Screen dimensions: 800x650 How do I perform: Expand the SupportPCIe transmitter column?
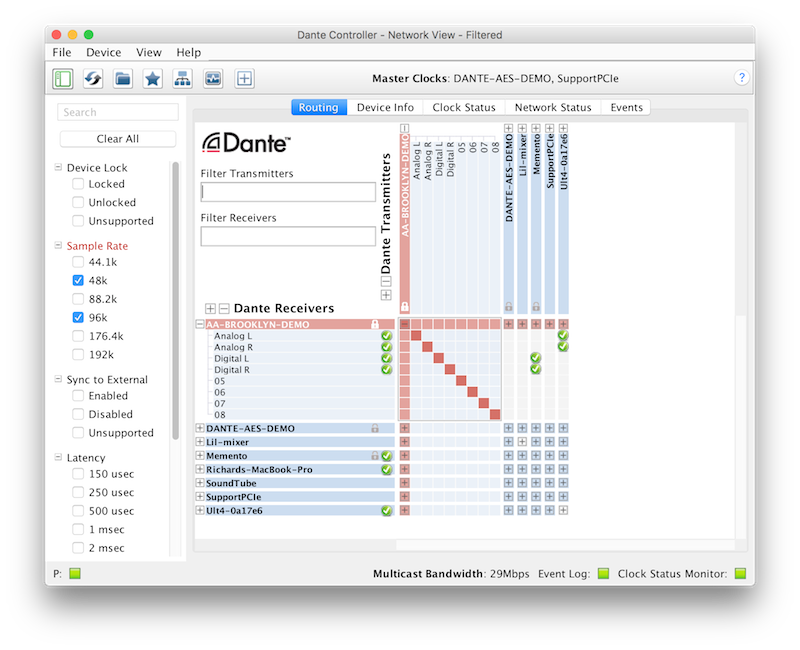click(549, 128)
